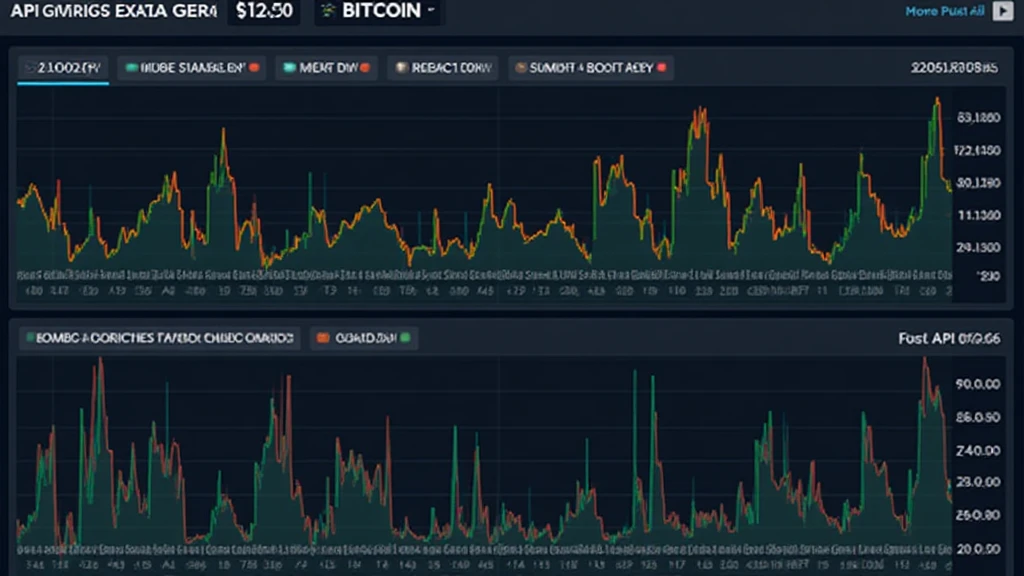The height and width of the screenshot is (576, 1024).
Task: Click the BOMBC CORICHES series legend chip
Action: tap(160, 338)
